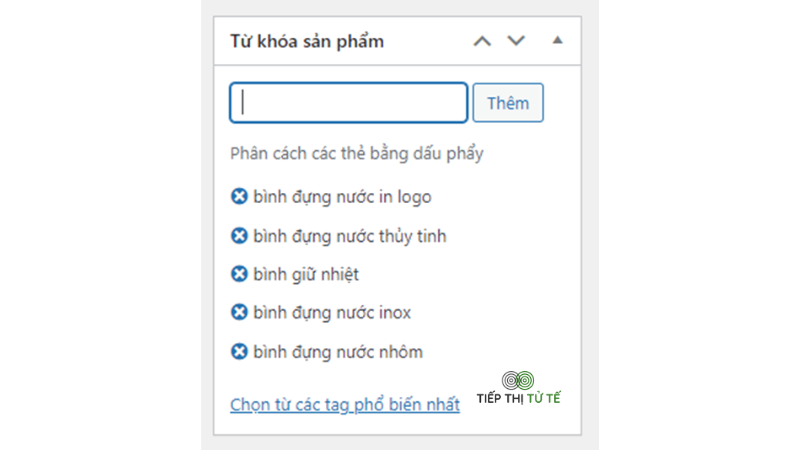Focus the product tag text field
This screenshot has height=450, width=800.
[348, 103]
